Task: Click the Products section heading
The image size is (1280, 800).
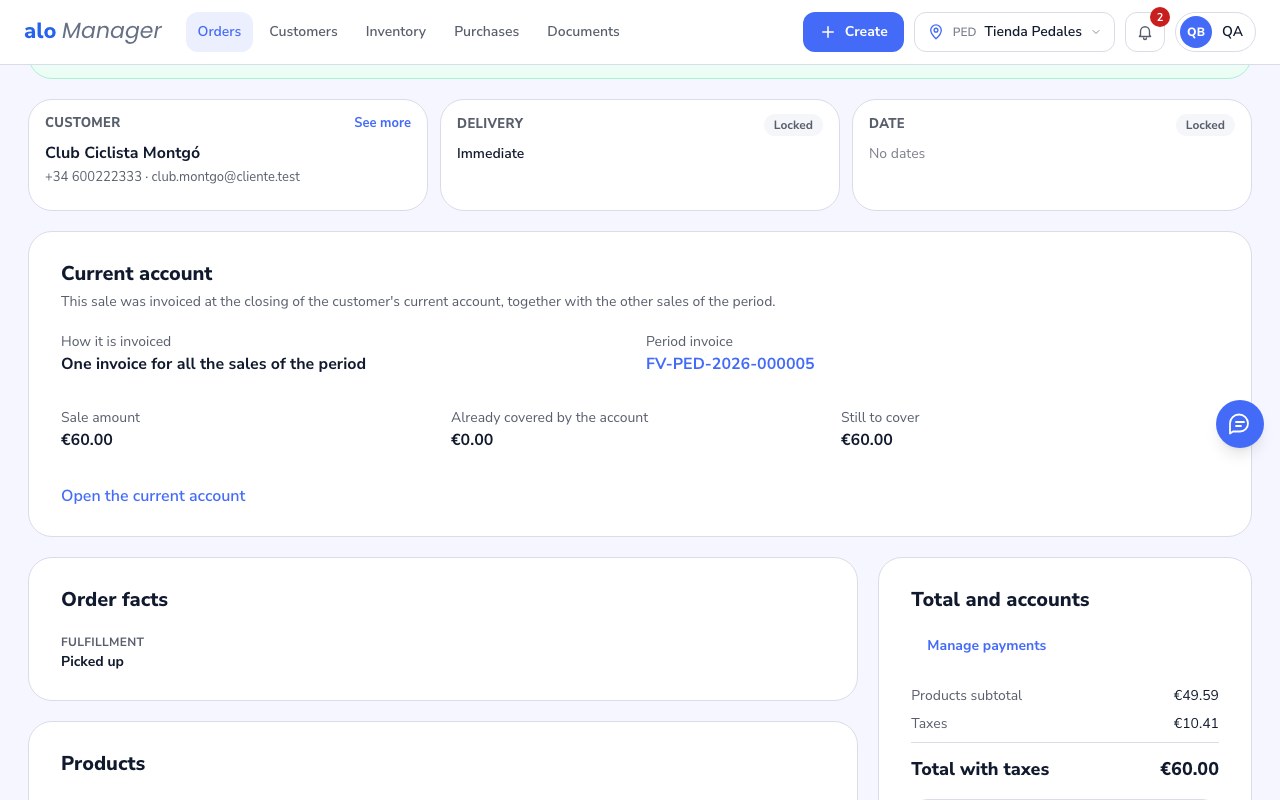Action: 103,764
